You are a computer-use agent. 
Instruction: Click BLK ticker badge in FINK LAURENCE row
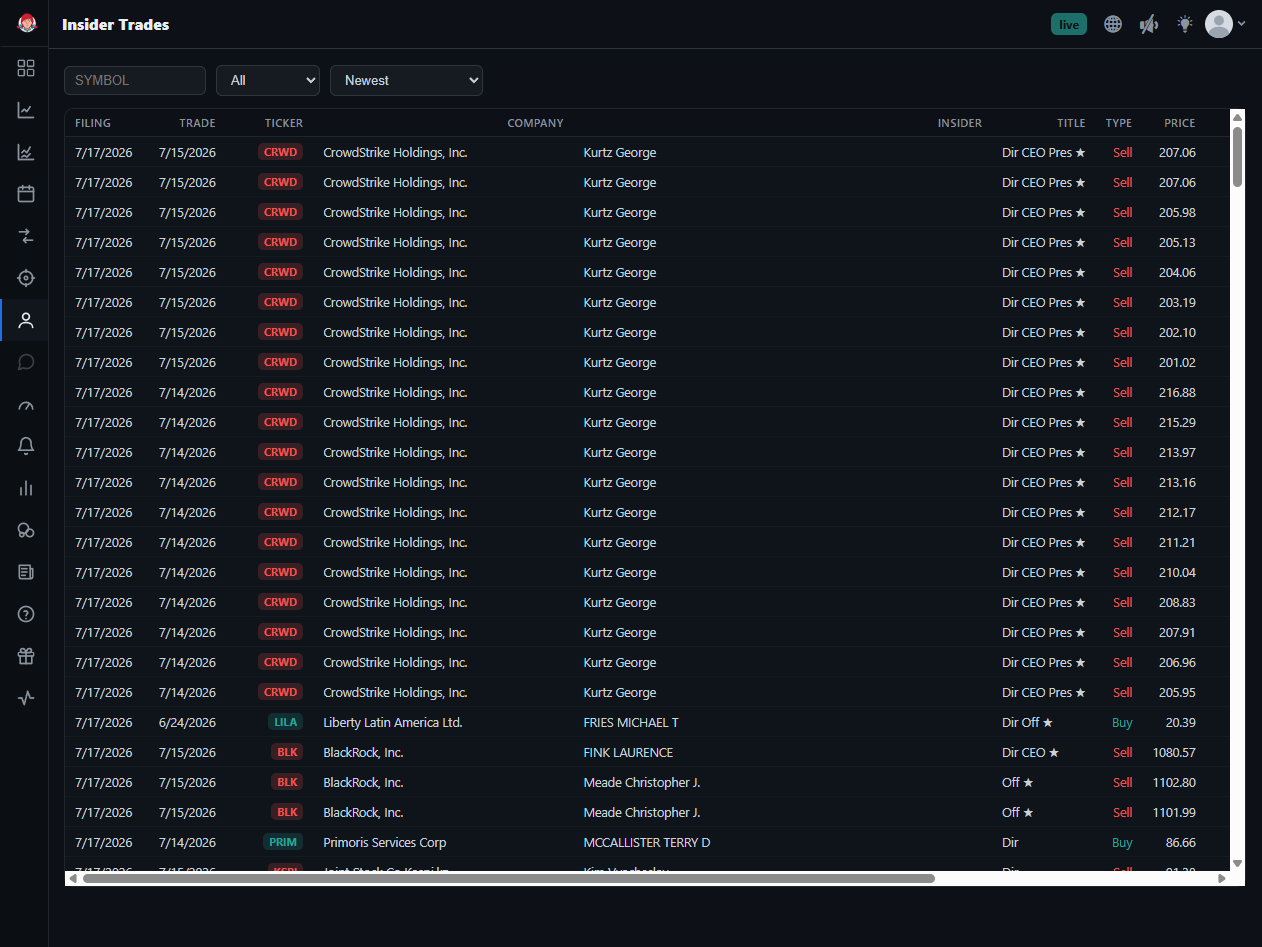click(x=287, y=752)
